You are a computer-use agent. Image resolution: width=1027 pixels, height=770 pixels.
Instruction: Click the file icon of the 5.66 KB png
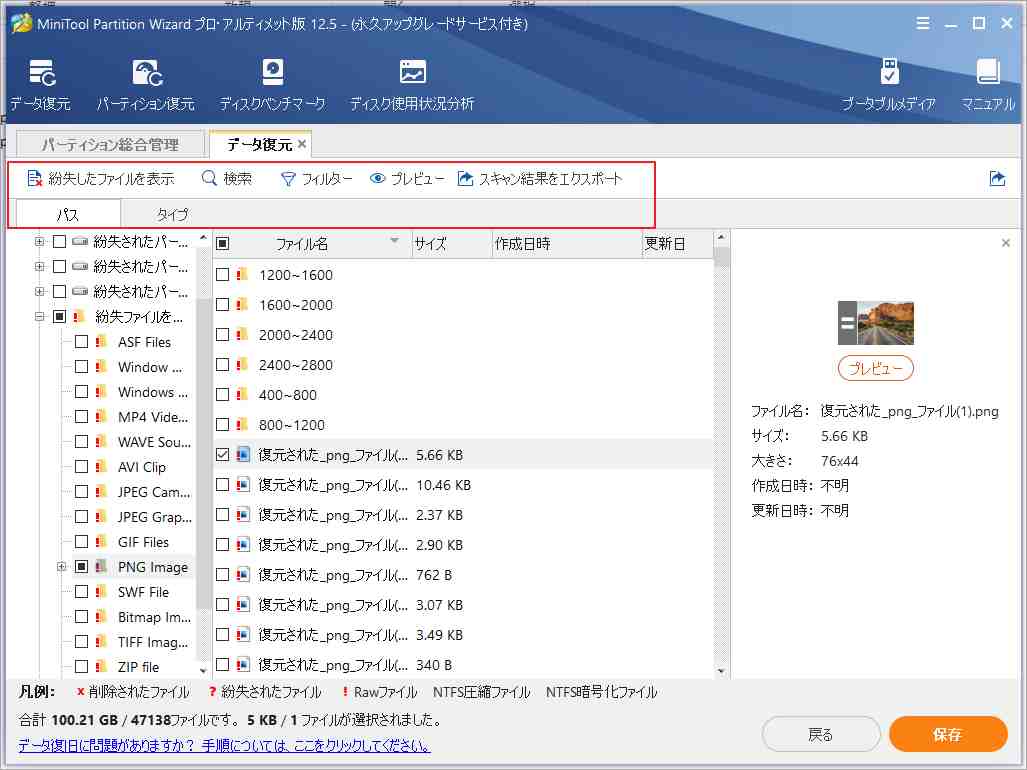(x=243, y=454)
